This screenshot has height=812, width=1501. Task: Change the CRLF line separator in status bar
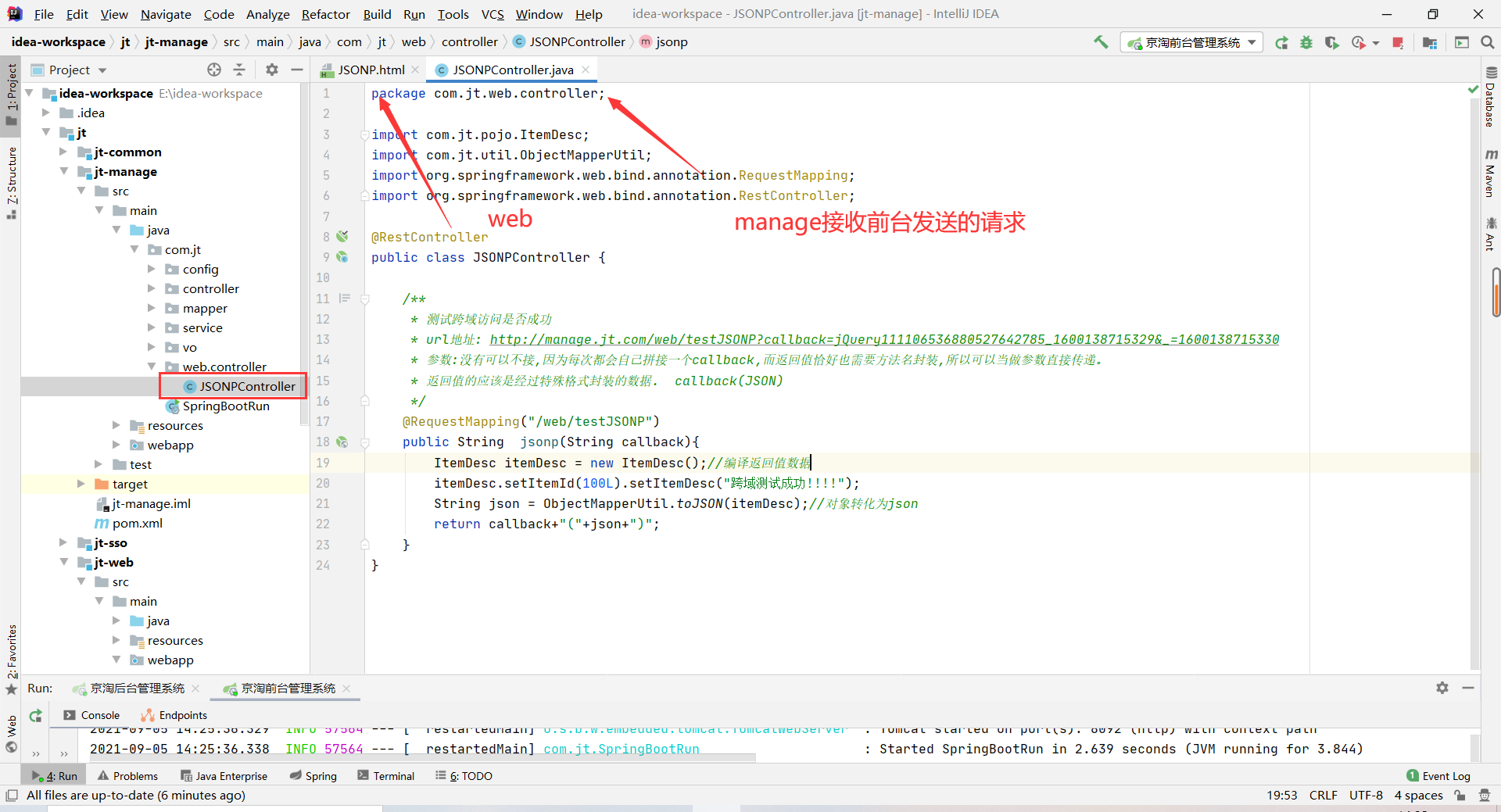click(x=1323, y=796)
